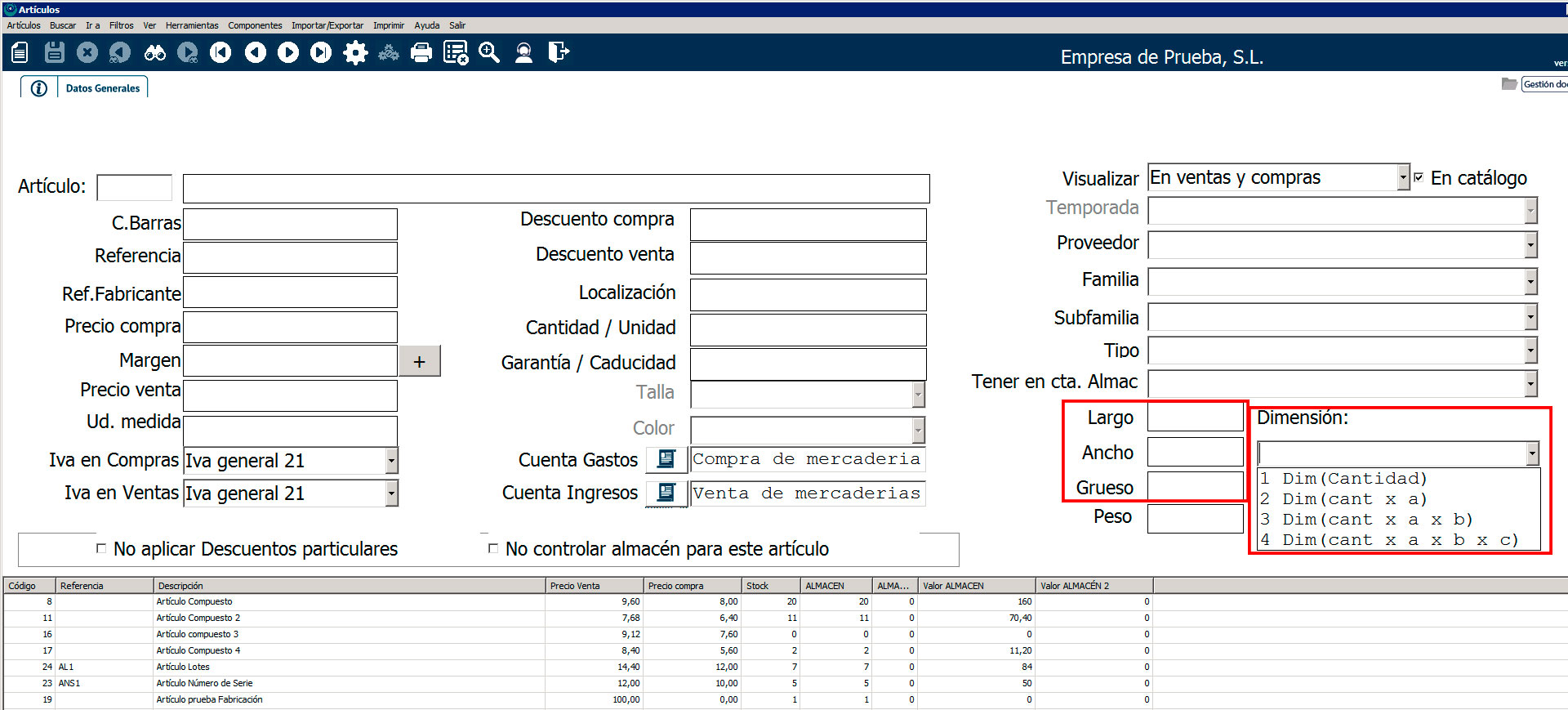Click the Precio compra input field

[290, 327]
